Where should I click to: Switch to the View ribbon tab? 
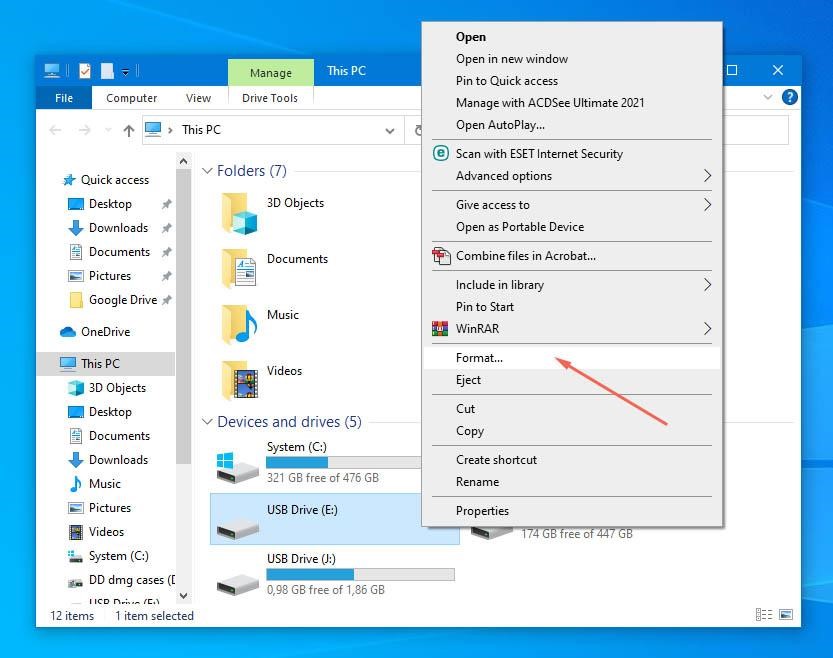(198, 98)
